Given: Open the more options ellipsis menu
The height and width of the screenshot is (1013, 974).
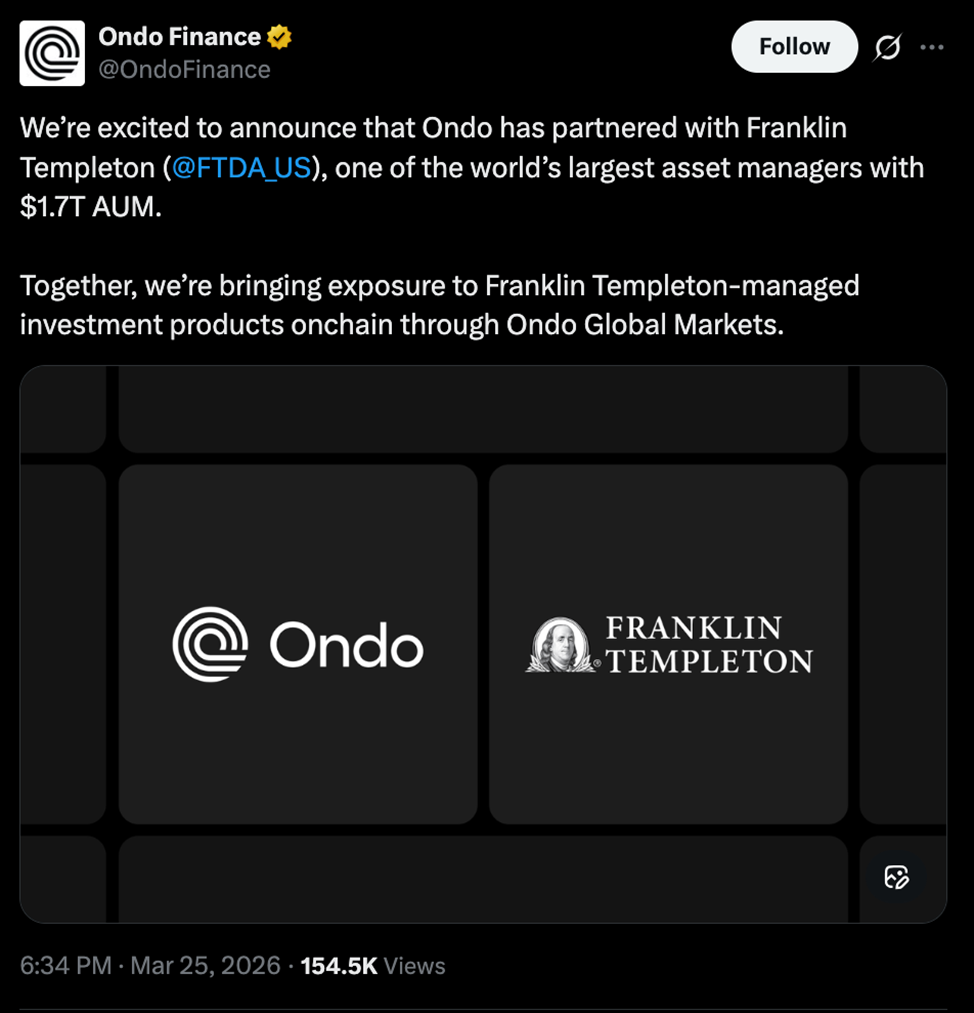Looking at the screenshot, I should 931,47.
